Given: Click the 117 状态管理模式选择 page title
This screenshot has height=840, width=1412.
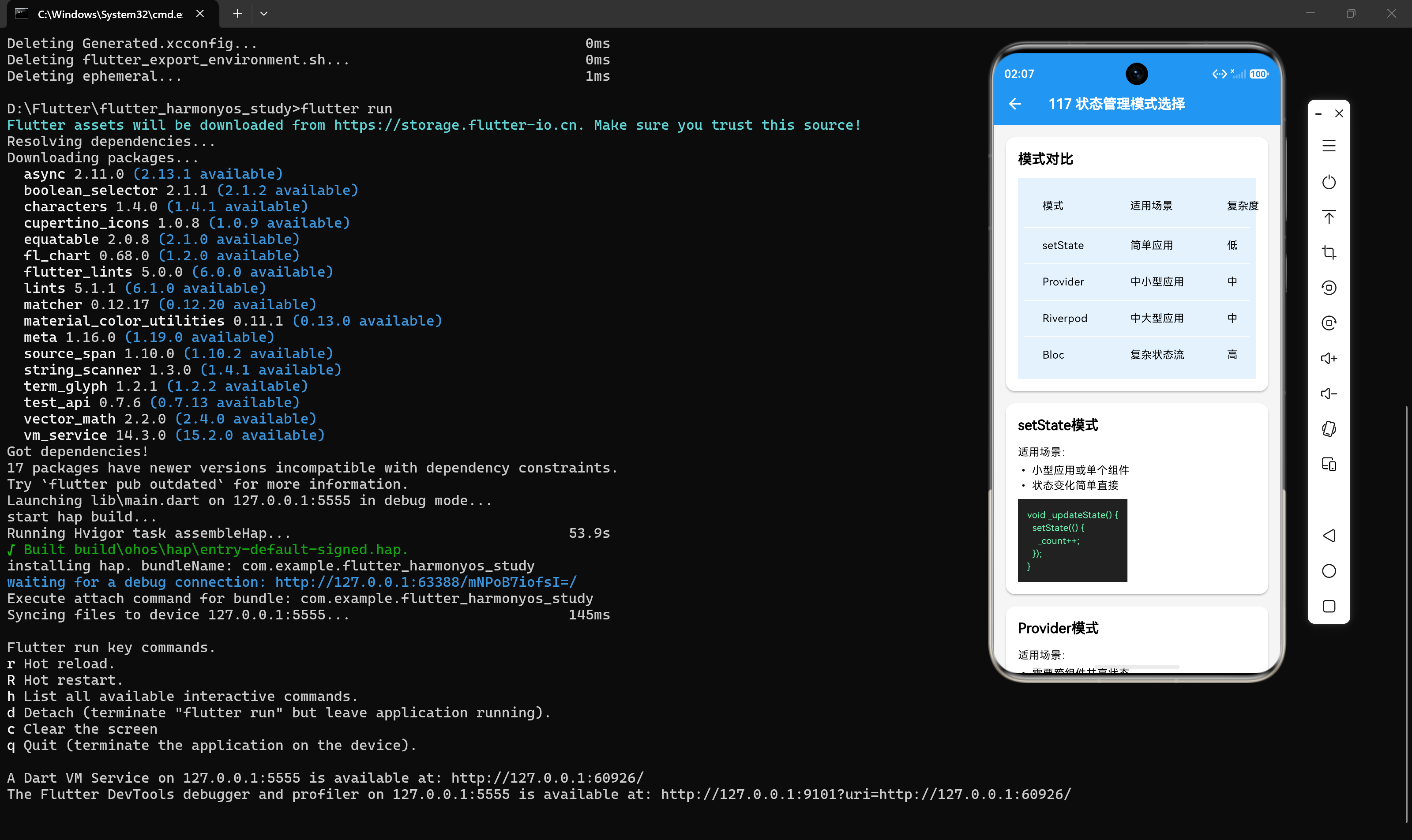Looking at the screenshot, I should click(x=1116, y=104).
